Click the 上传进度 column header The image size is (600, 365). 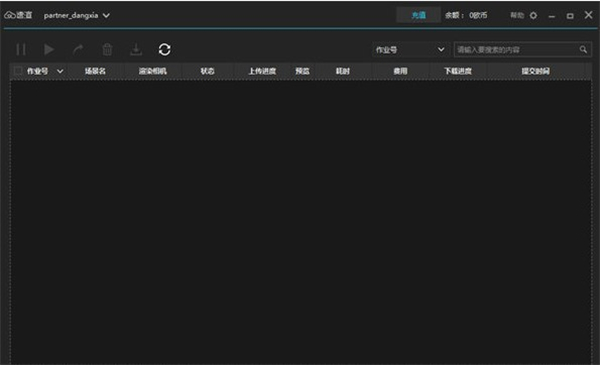click(262, 71)
